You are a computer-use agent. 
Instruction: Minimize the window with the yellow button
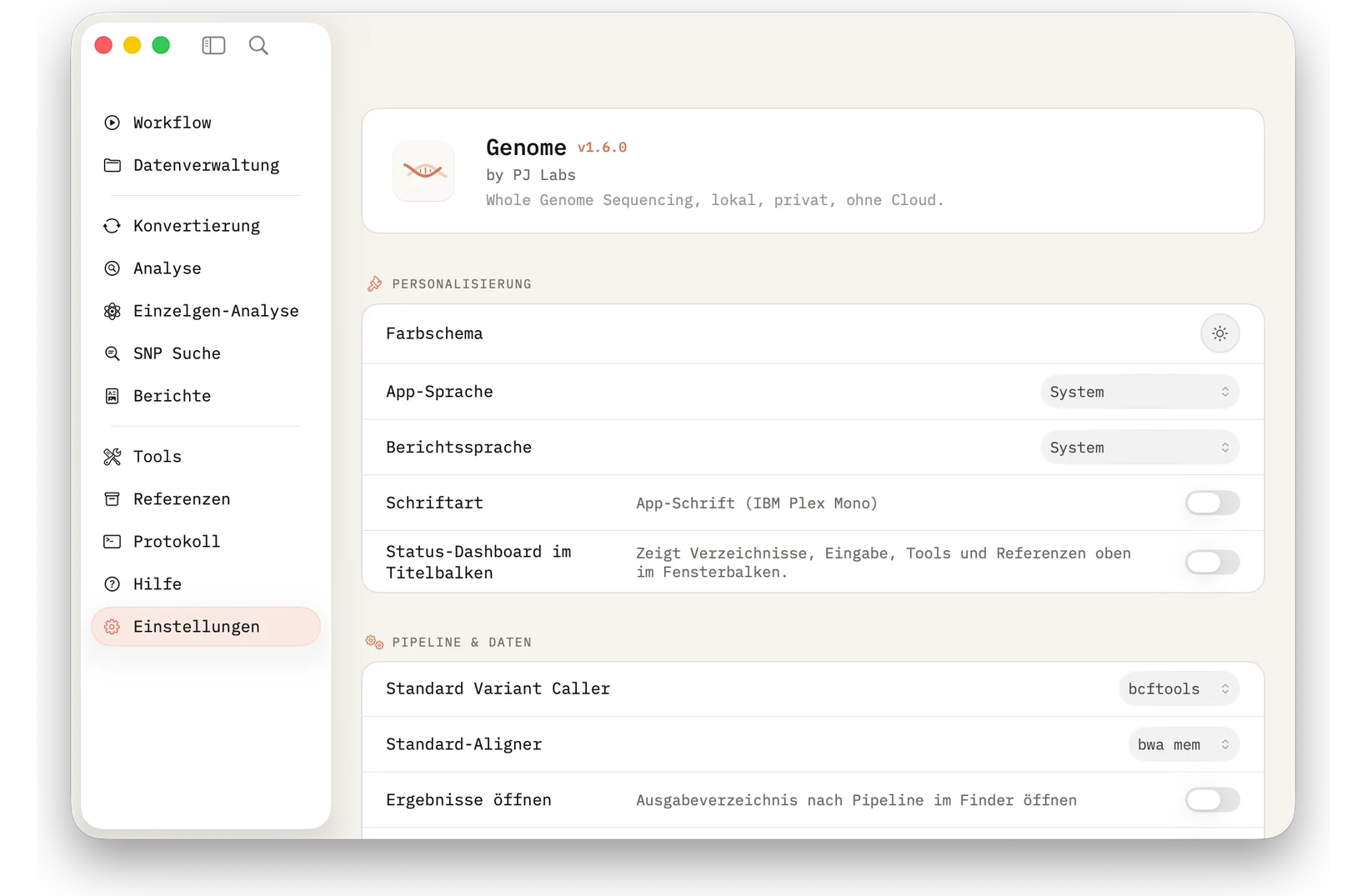pos(132,45)
